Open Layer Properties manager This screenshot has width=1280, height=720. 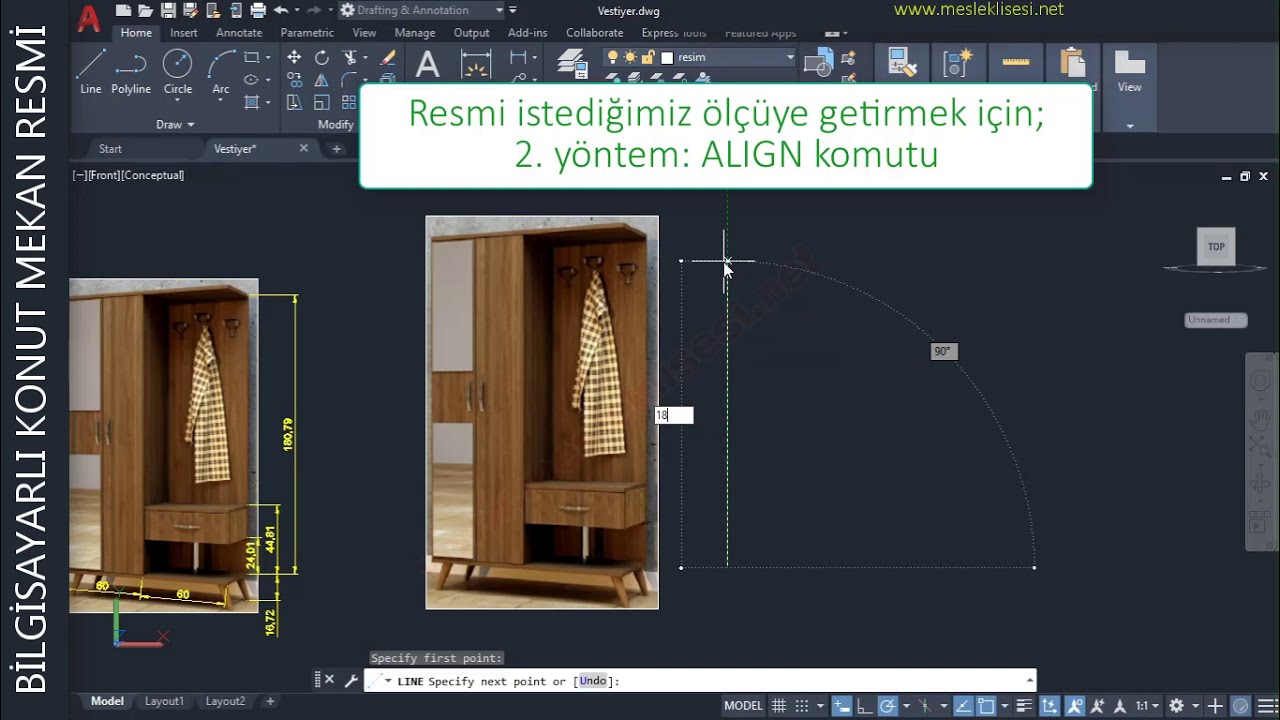(x=572, y=65)
